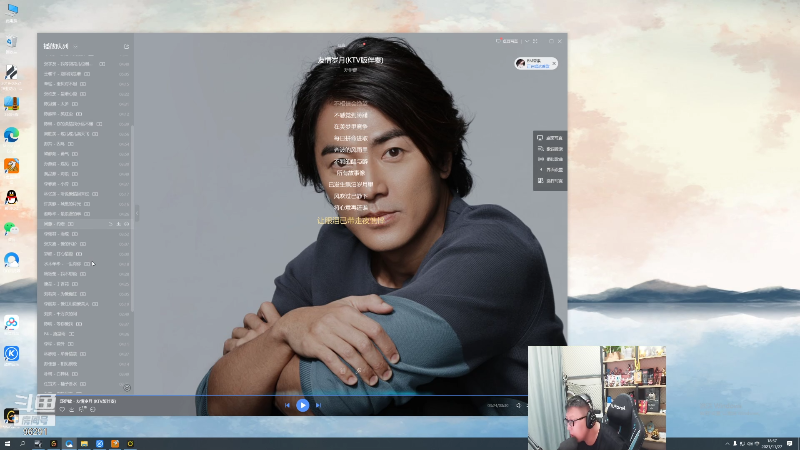
Task: Open the title bar chevron dropdown menu
Action: [x=527, y=41]
